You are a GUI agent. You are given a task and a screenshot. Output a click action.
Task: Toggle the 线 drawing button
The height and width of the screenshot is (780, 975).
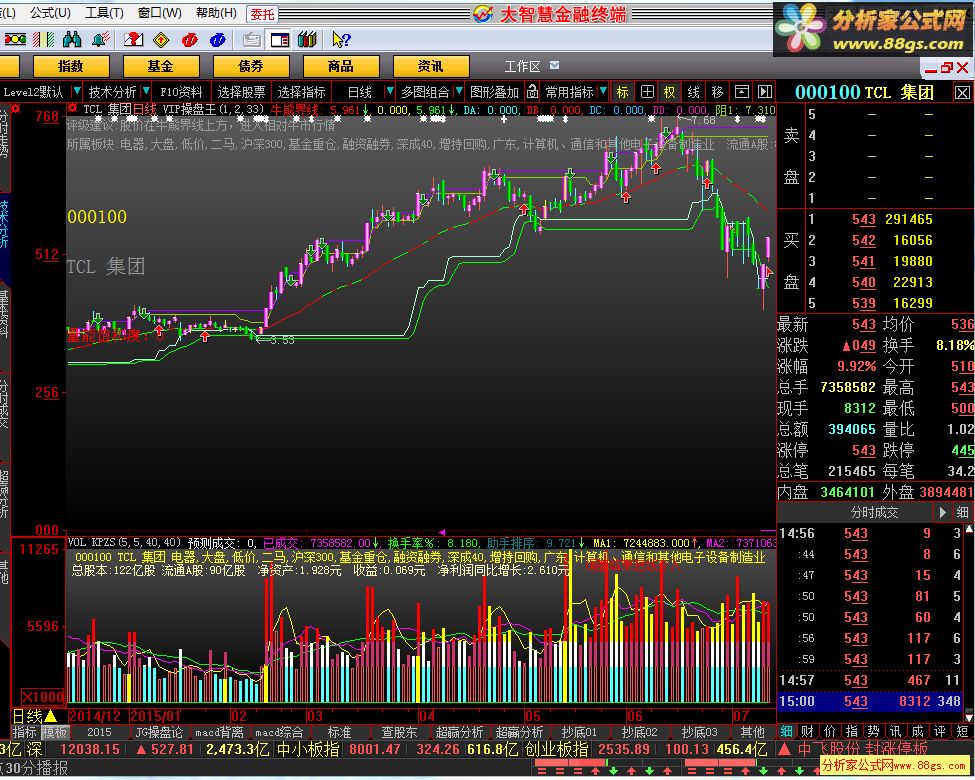[x=694, y=92]
